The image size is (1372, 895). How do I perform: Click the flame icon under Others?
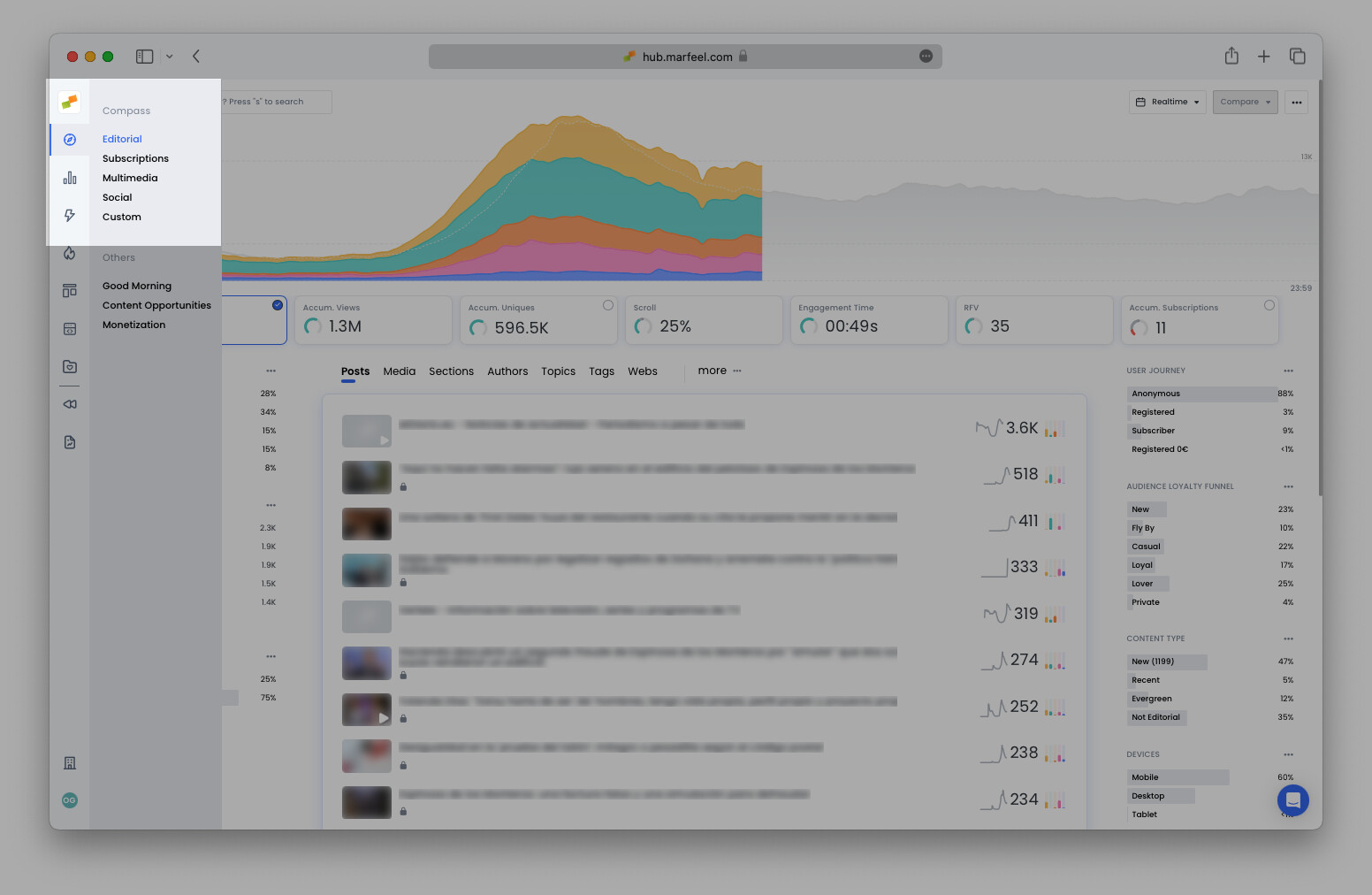point(69,253)
